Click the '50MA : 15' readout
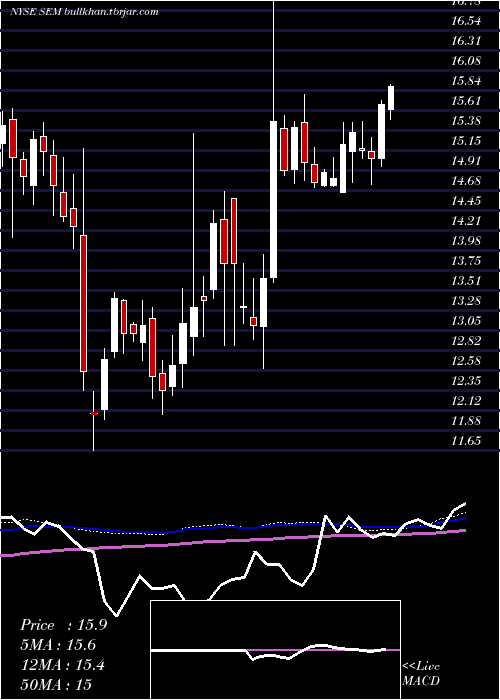This screenshot has height=700, width=500. (x=56, y=685)
